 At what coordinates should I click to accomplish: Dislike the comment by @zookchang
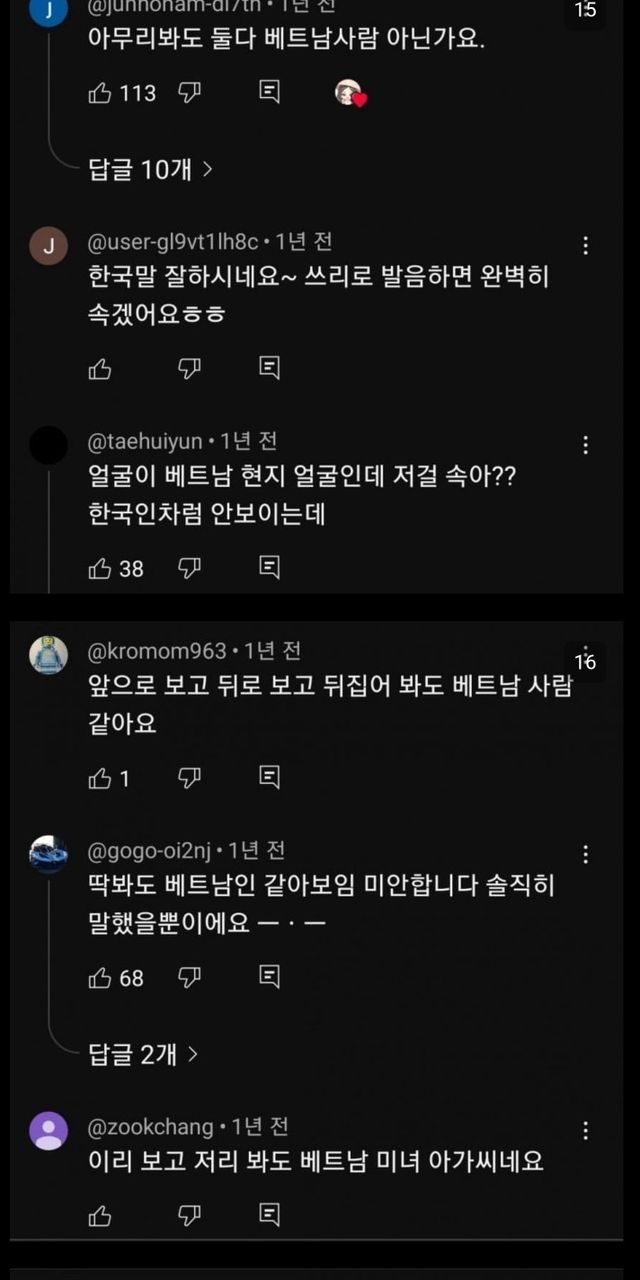tap(190, 1215)
